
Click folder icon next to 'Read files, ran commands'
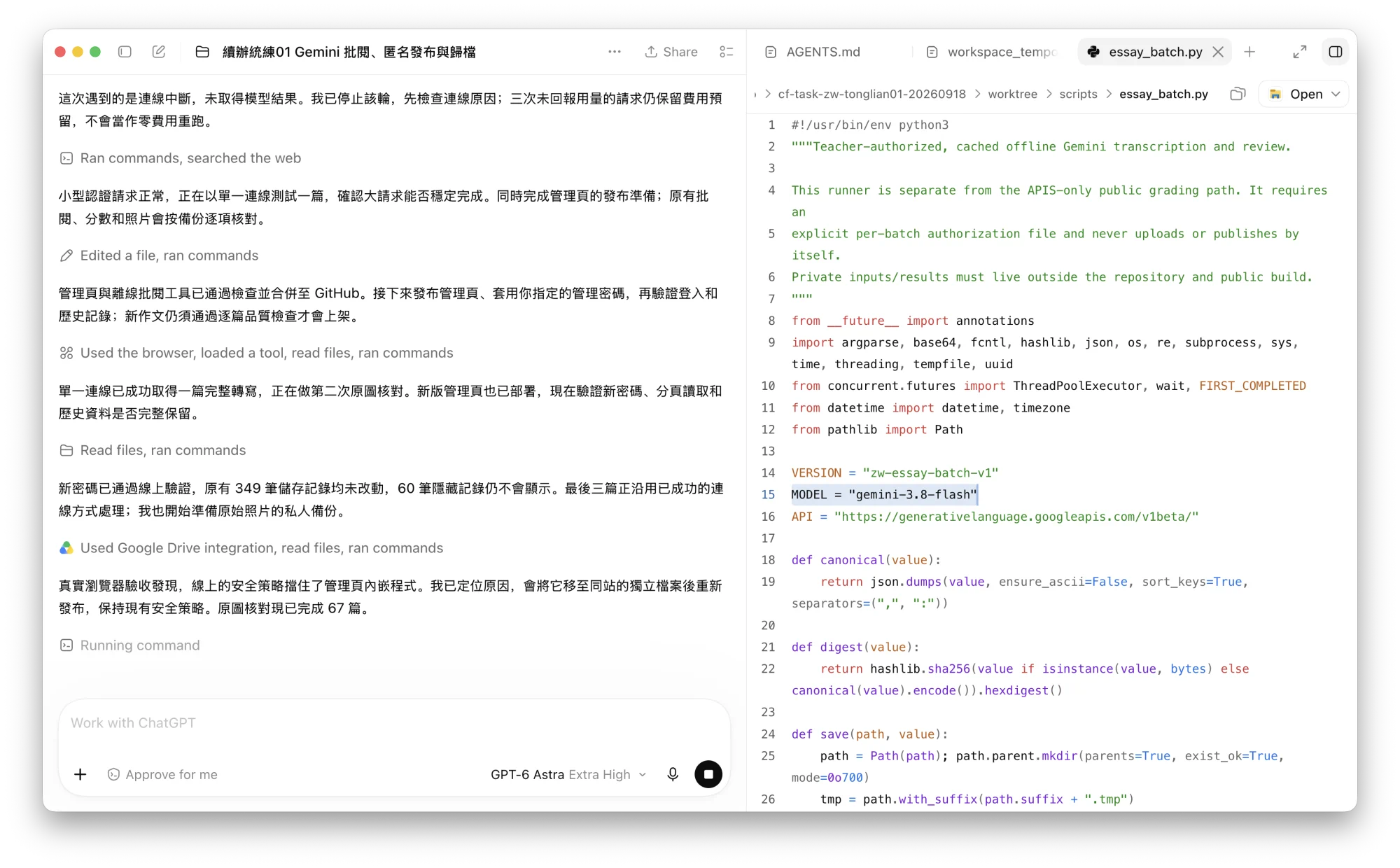point(66,450)
